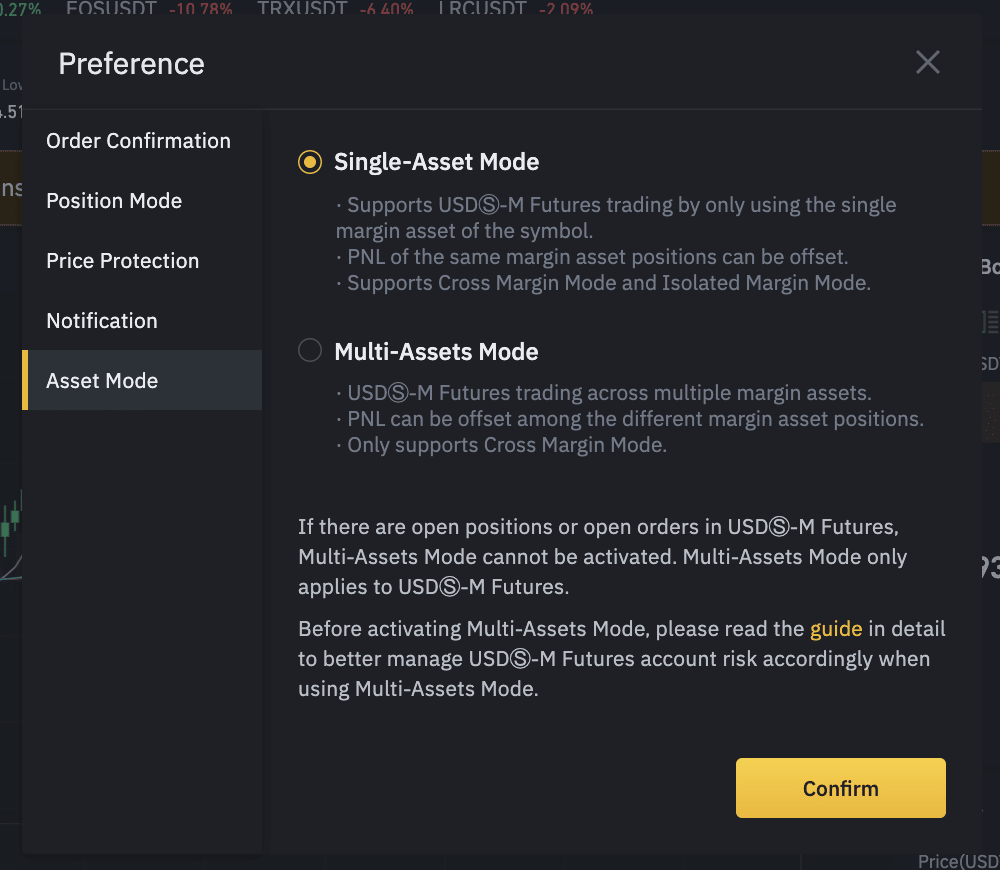1000x870 pixels.
Task: Click the Single-Asset Mode heading label
Action: [437, 162]
